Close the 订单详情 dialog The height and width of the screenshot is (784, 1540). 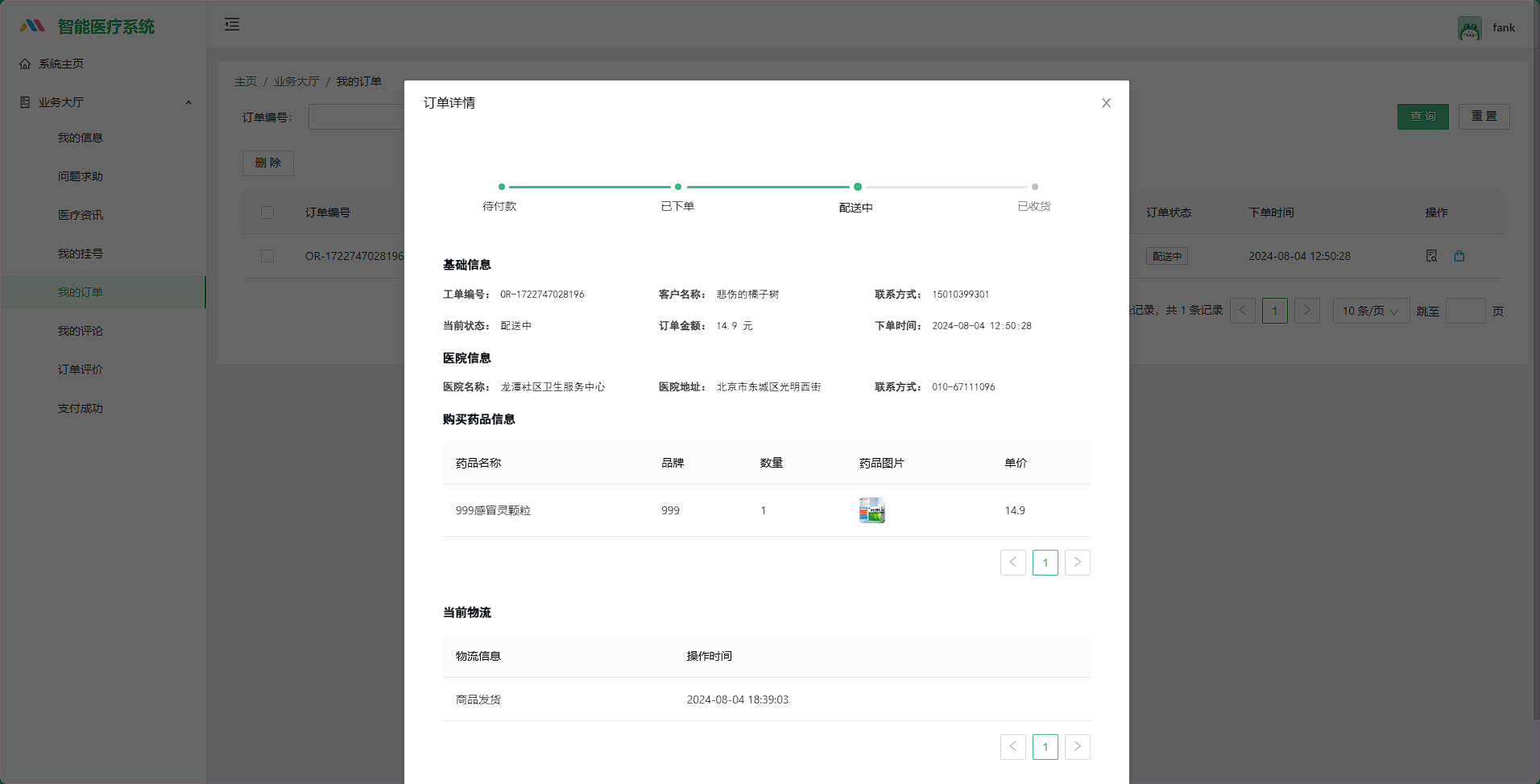pos(1106,103)
